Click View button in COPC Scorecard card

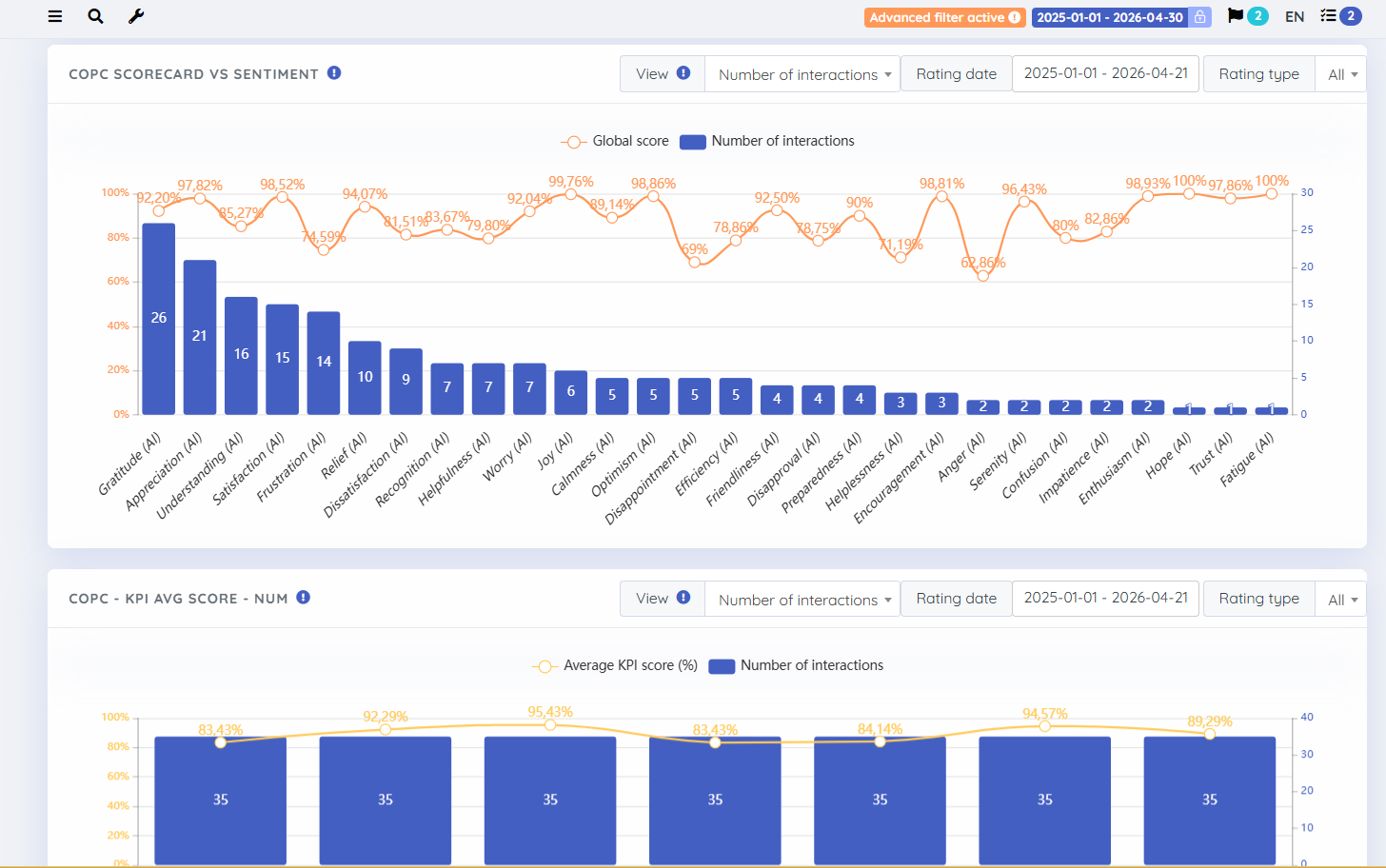point(663,74)
